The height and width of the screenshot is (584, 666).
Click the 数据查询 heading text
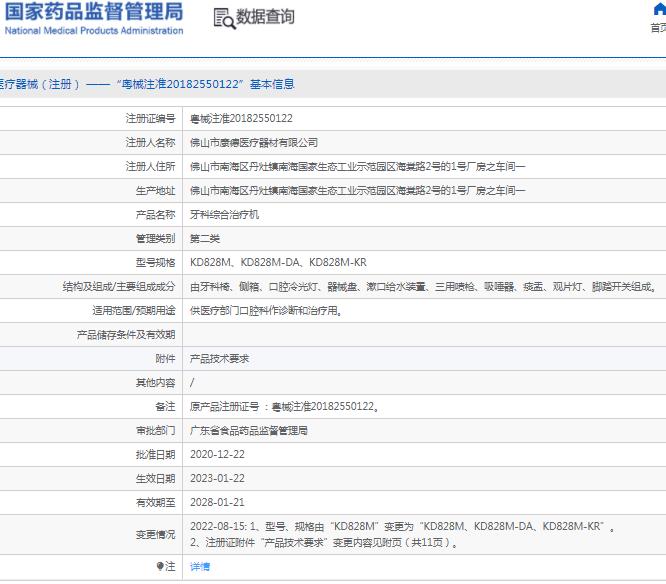click(x=265, y=17)
